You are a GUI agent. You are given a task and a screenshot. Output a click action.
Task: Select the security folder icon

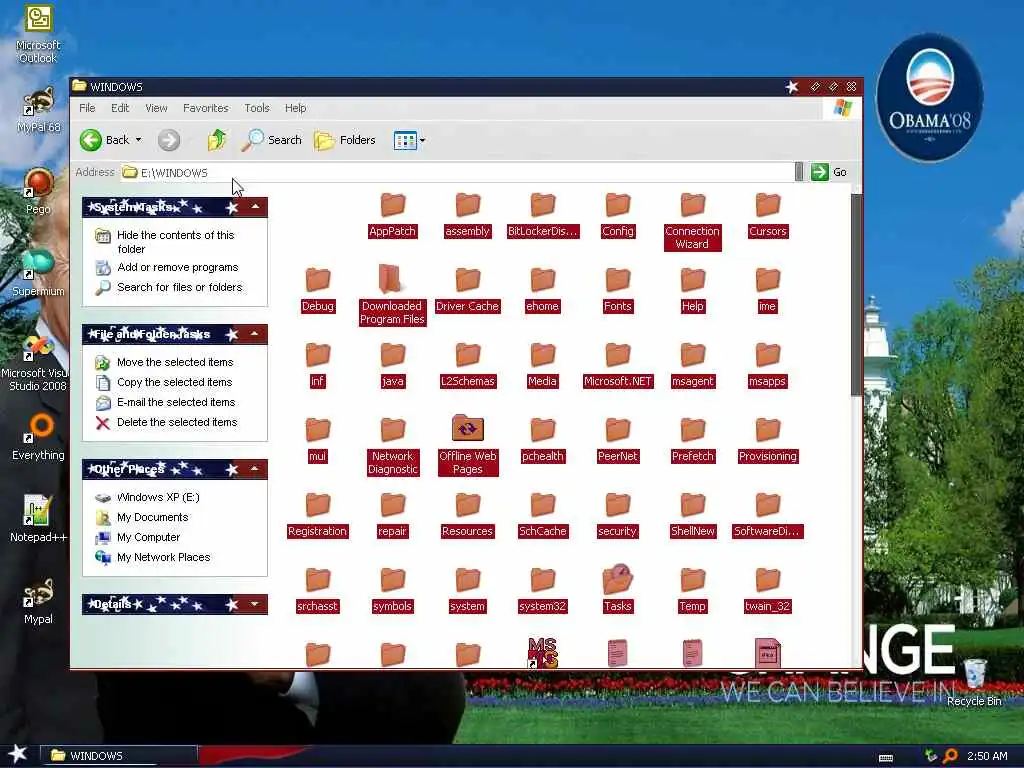tap(618, 505)
